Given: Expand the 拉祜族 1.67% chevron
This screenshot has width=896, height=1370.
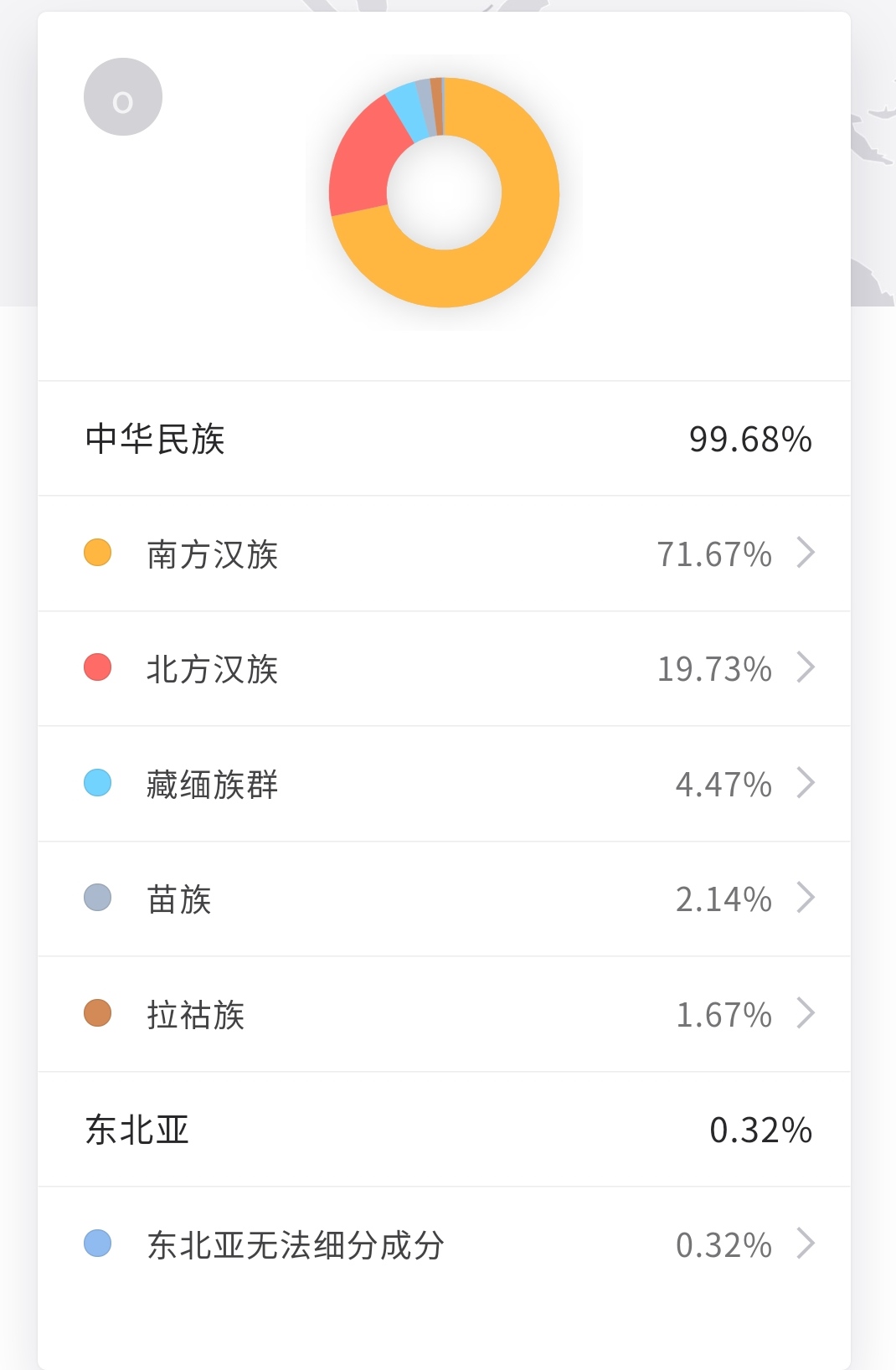Looking at the screenshot, I should [x=806, y=1013].
